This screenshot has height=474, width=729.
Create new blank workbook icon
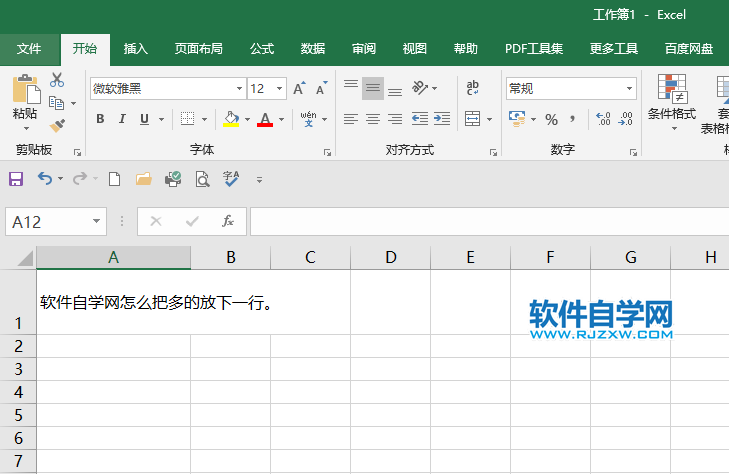click(x=114, y=179)
